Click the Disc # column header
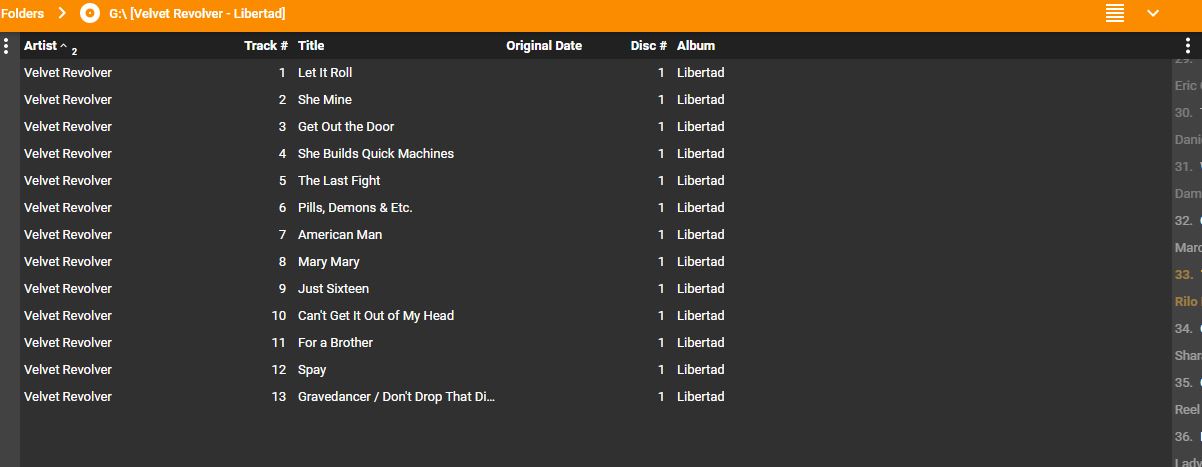 pyautogui.click(x=649, y=46)
